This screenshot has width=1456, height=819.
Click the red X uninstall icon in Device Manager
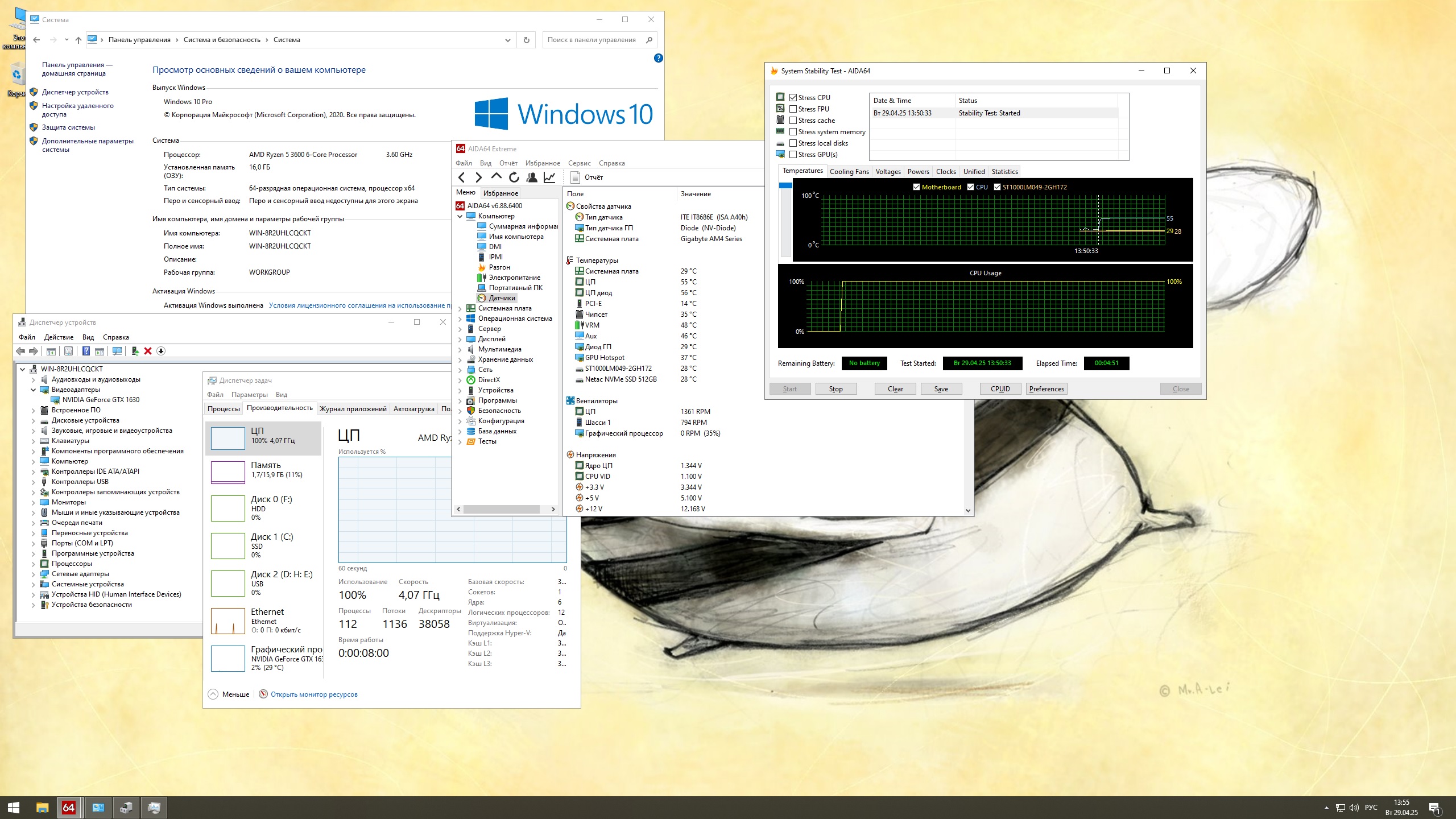[148, 351]
